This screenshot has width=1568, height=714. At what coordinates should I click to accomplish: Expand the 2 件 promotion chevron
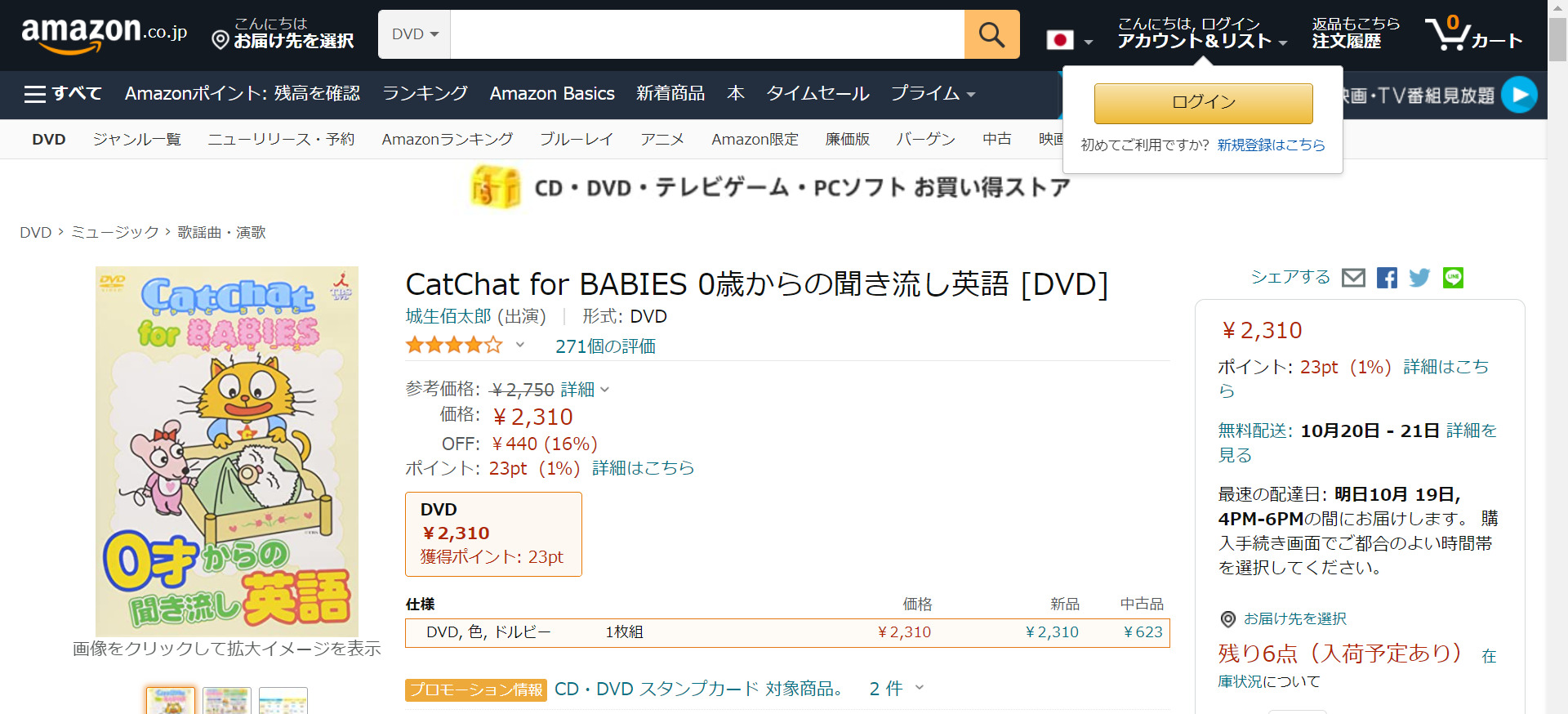920,688
